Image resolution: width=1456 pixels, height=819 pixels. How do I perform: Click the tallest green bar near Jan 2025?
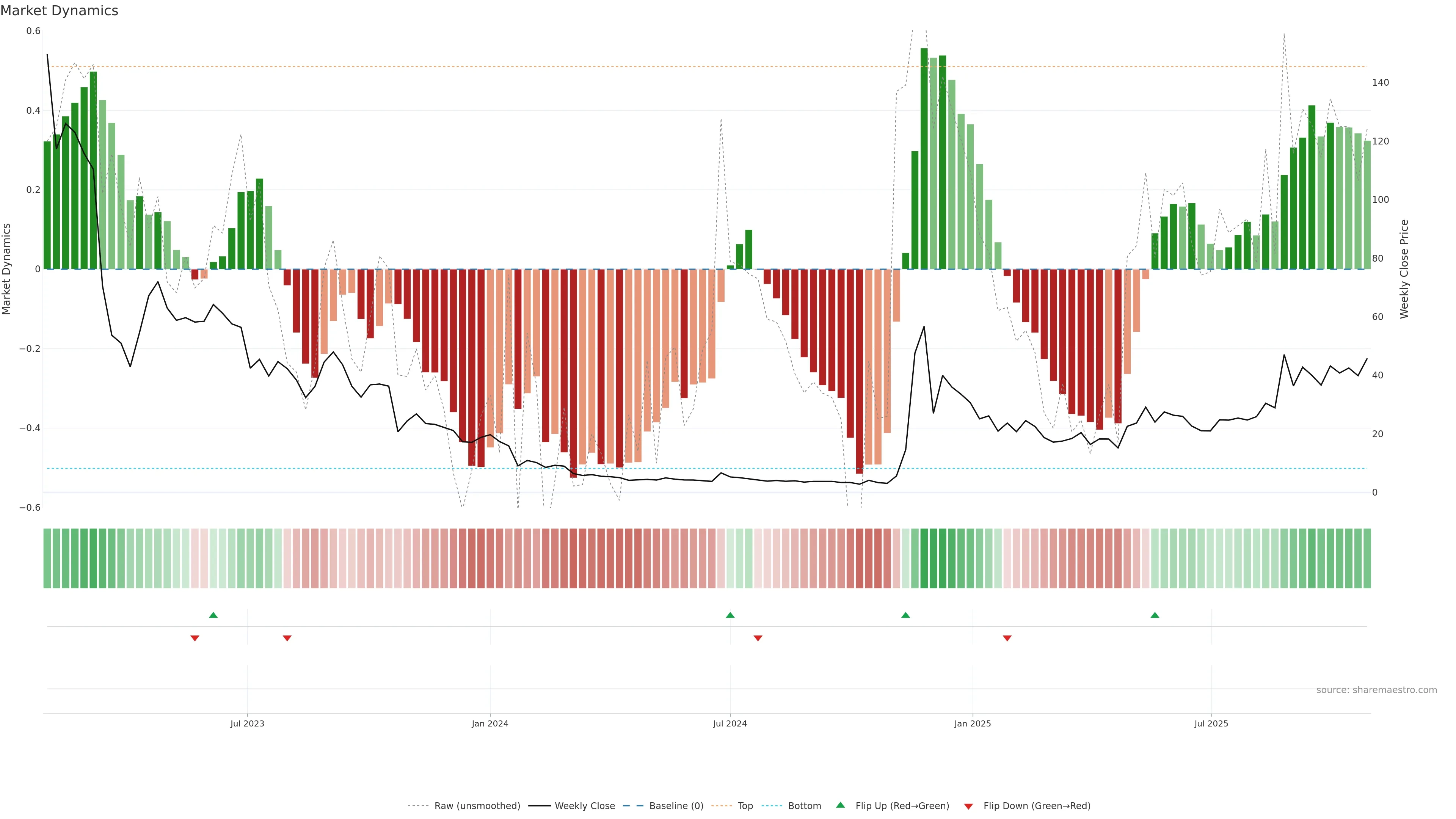click(924, 158)
